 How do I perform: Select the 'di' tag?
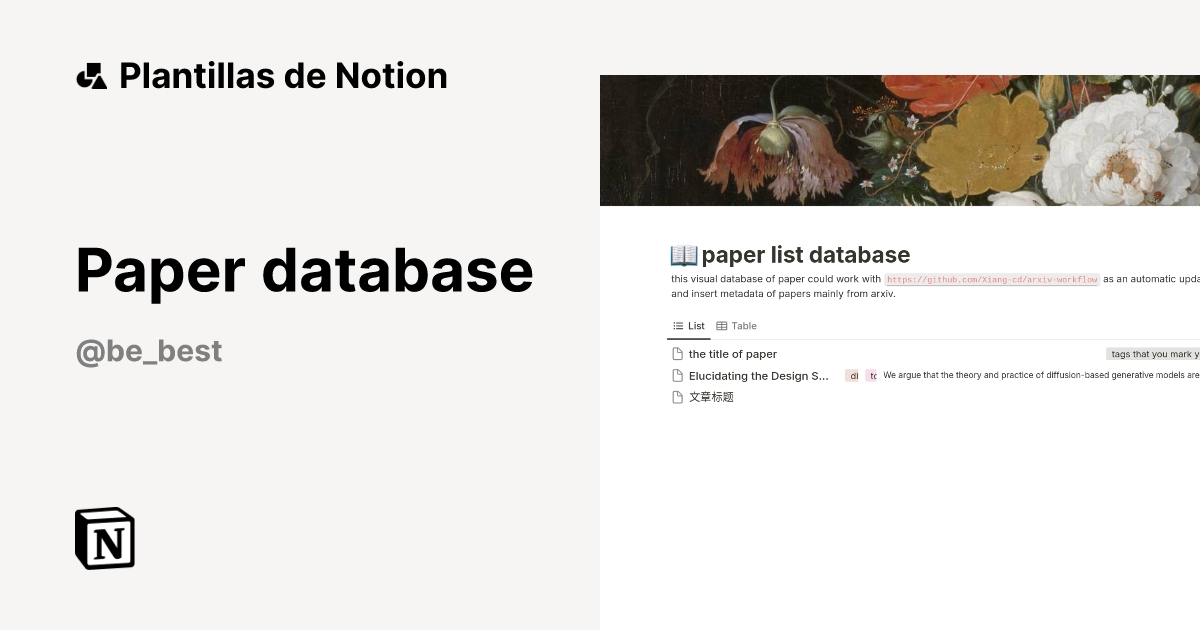(x=854, y=375)
